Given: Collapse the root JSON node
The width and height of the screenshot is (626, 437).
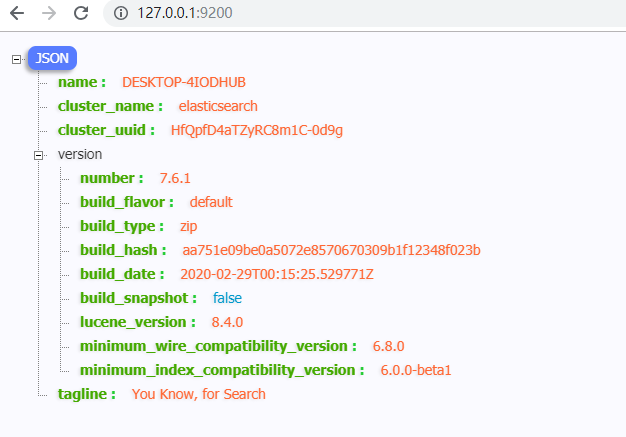Looking at the screenshot, I should [x=16, y=59].
